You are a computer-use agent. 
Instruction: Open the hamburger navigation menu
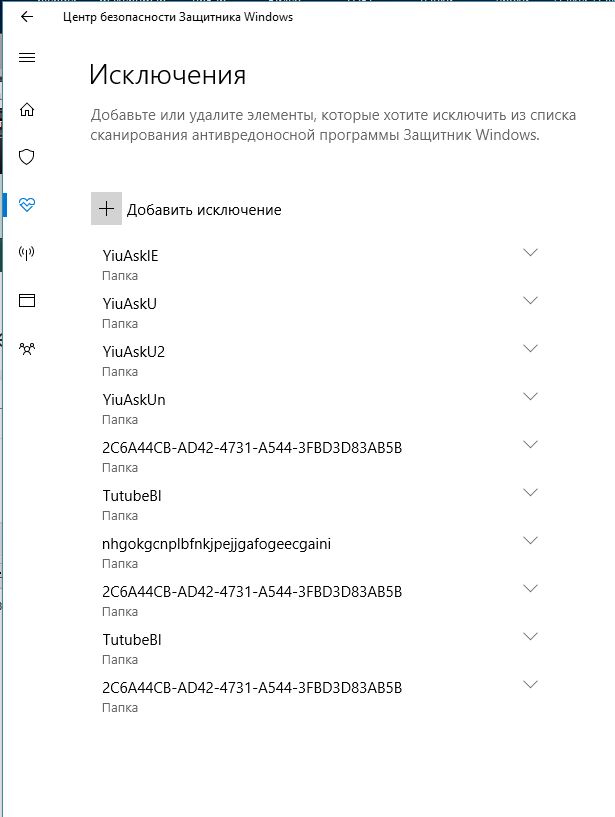pyautogui.click(x=27, y=58)
